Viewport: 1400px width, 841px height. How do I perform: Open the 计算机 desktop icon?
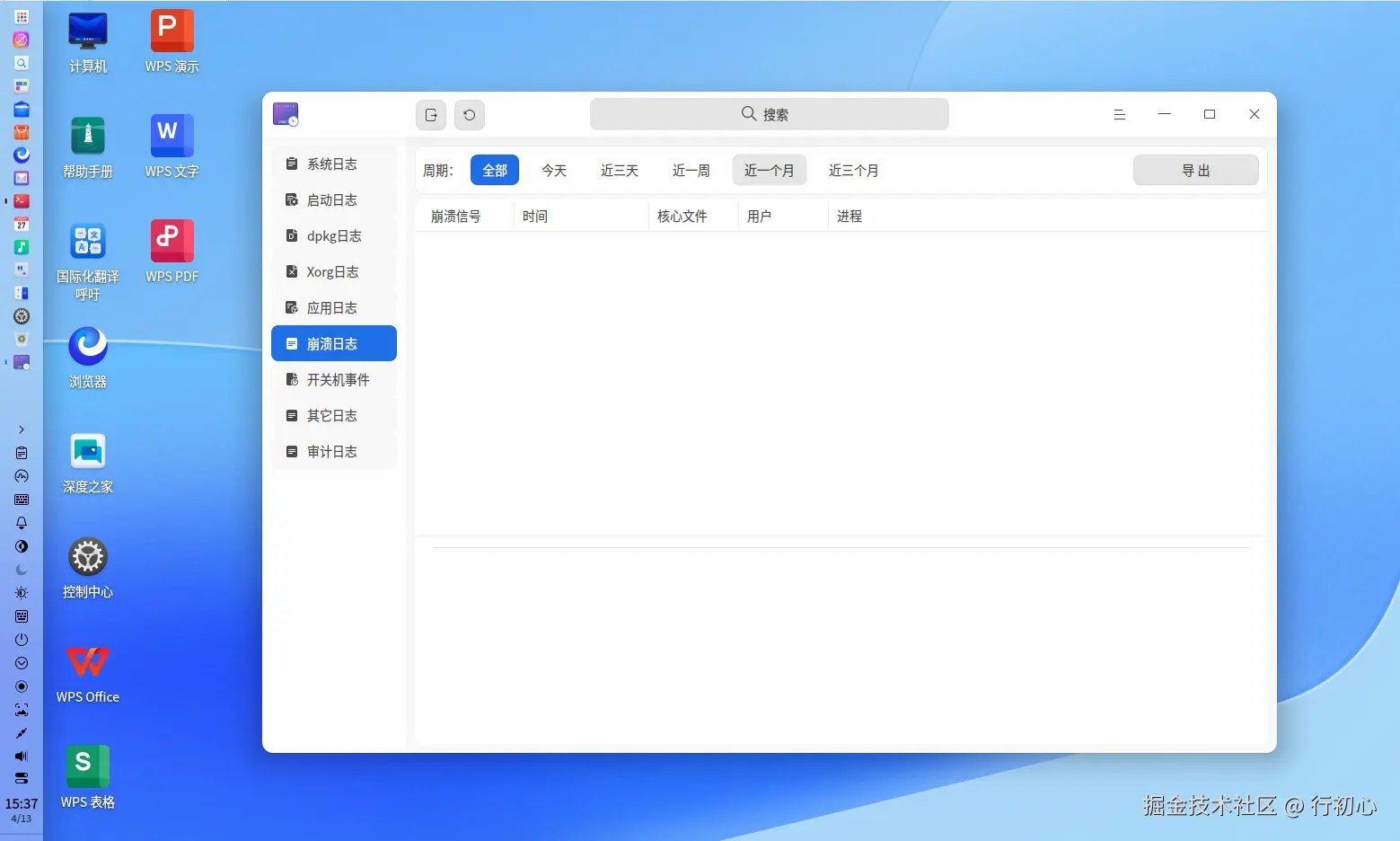(x=88, y=43)
